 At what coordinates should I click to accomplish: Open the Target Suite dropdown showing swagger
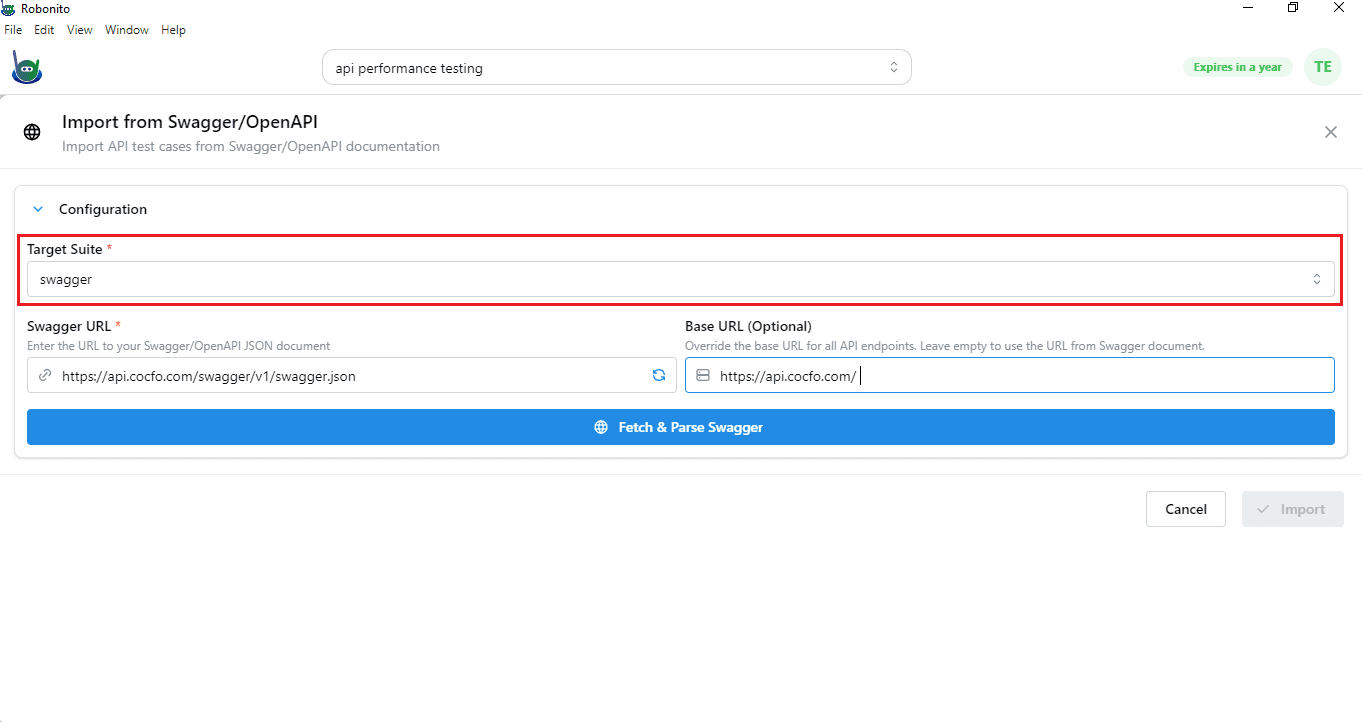(680, 280)
